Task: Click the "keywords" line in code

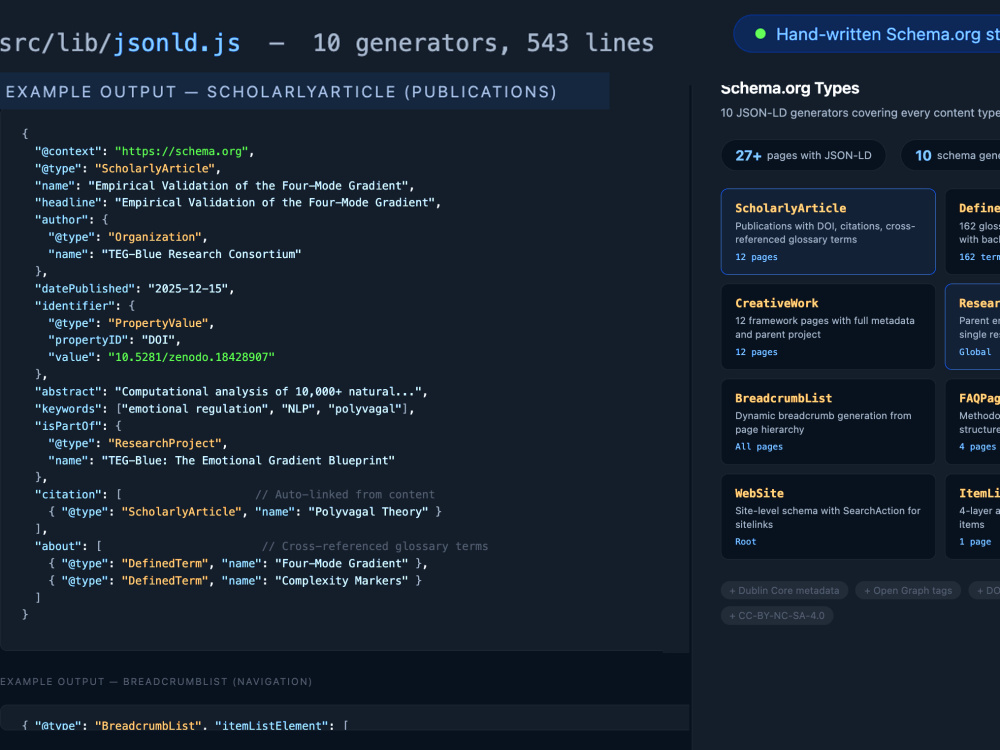Action: [224, 409]
